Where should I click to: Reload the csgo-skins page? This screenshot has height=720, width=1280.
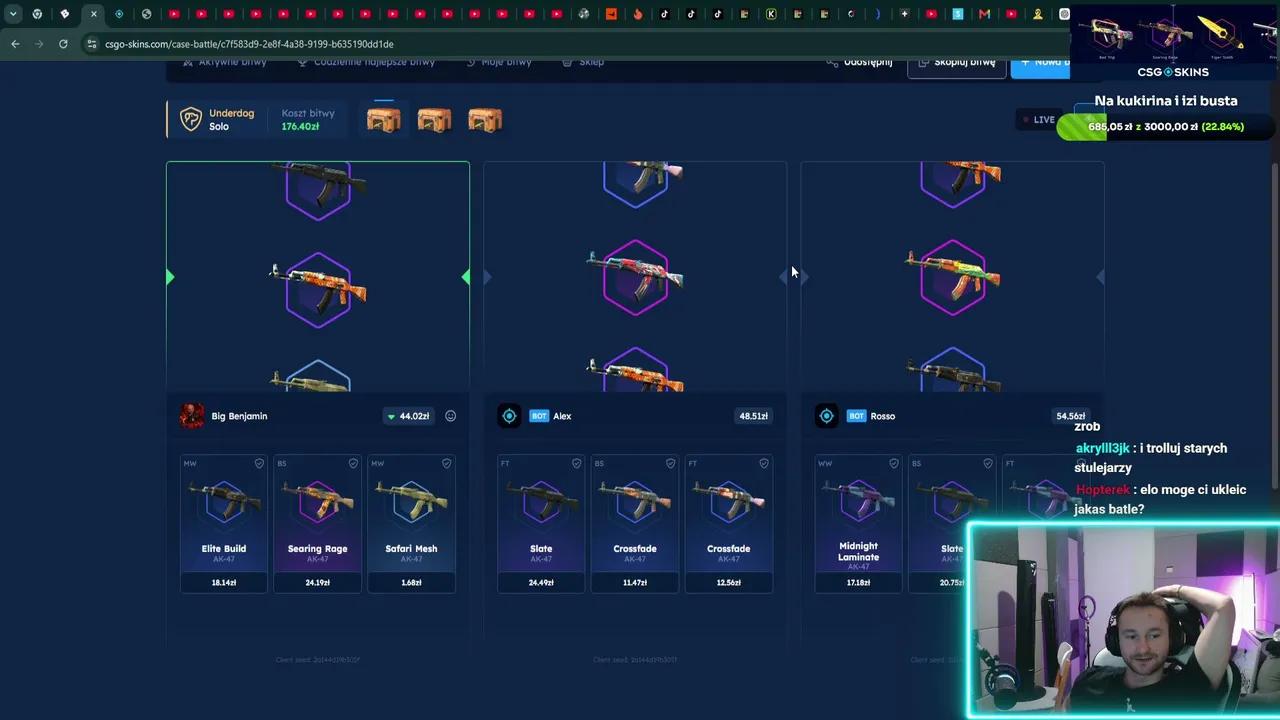click(63, 44)
